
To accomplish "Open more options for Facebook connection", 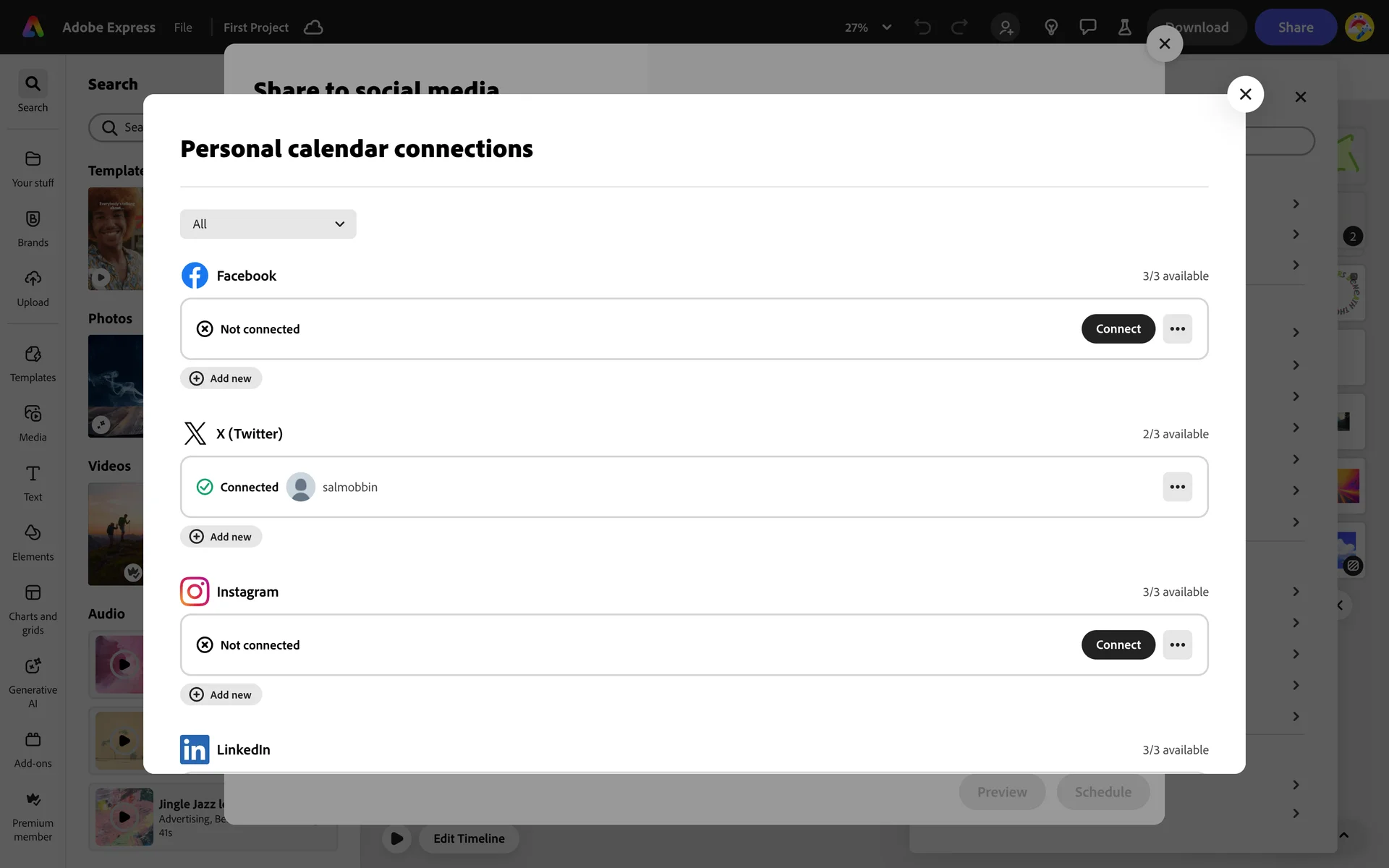I will click(1177, 329).
